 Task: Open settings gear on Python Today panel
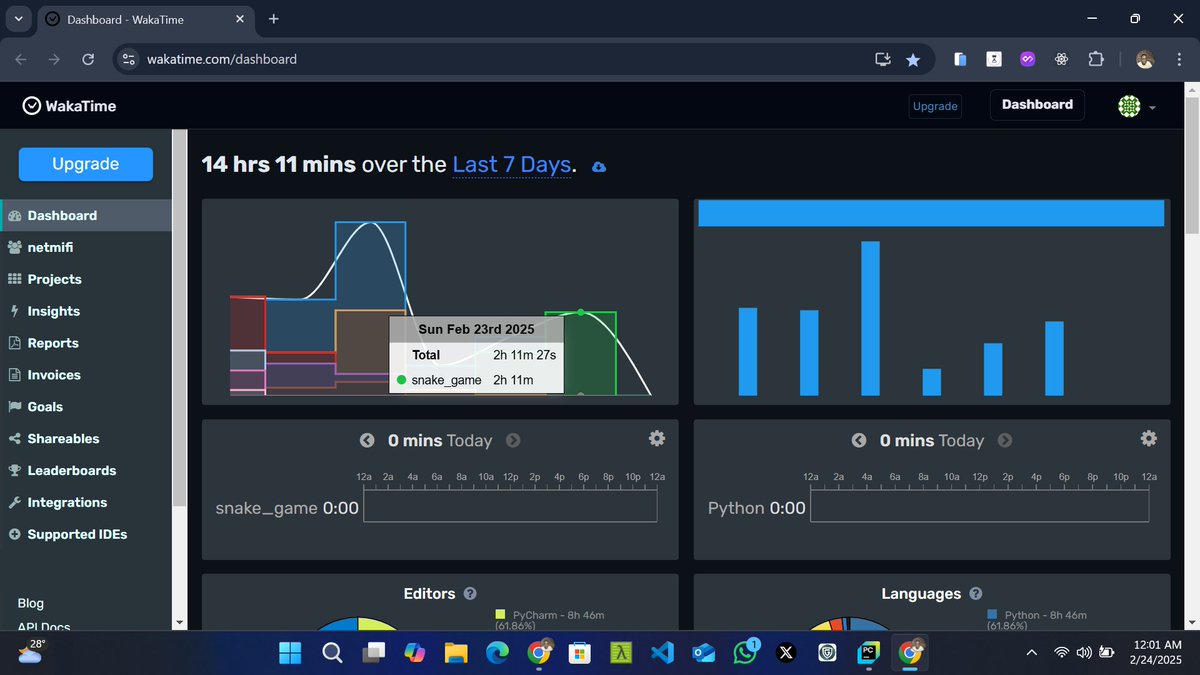click(x=1148, y=438)
